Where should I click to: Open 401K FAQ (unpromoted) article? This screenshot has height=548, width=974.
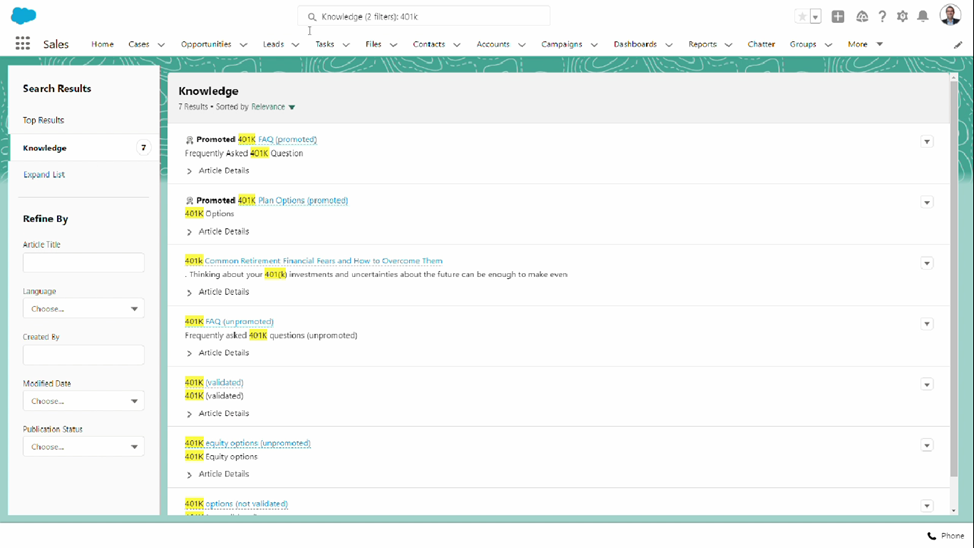pos(229,321)
